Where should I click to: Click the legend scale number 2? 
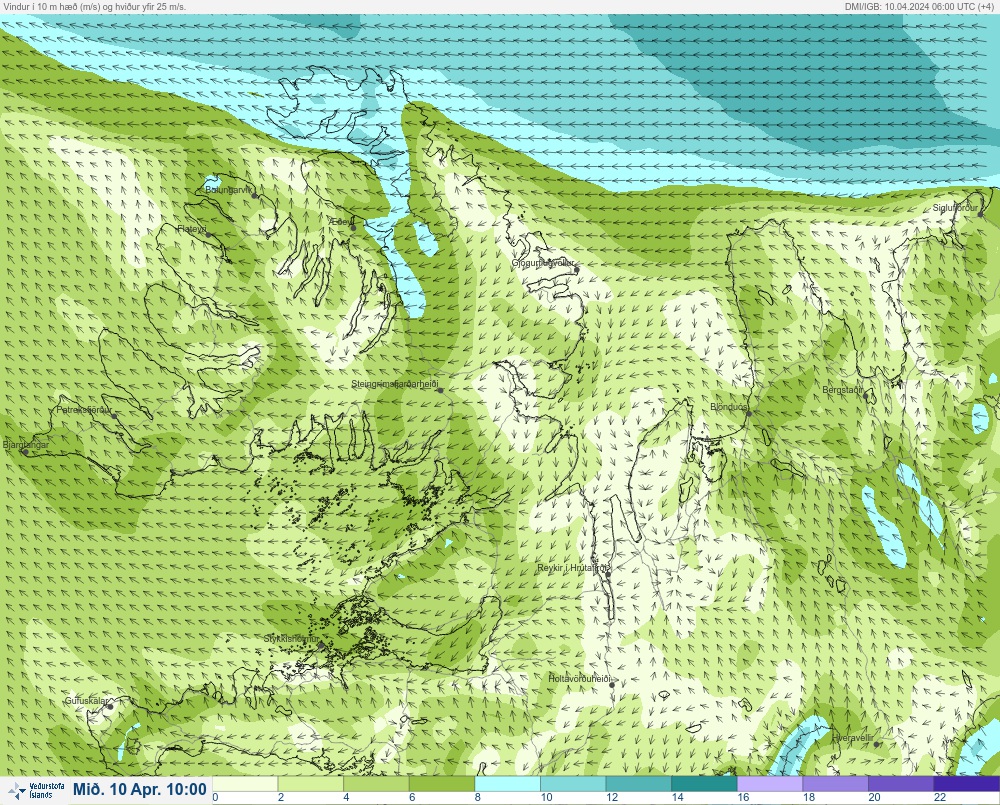(281, 797)
